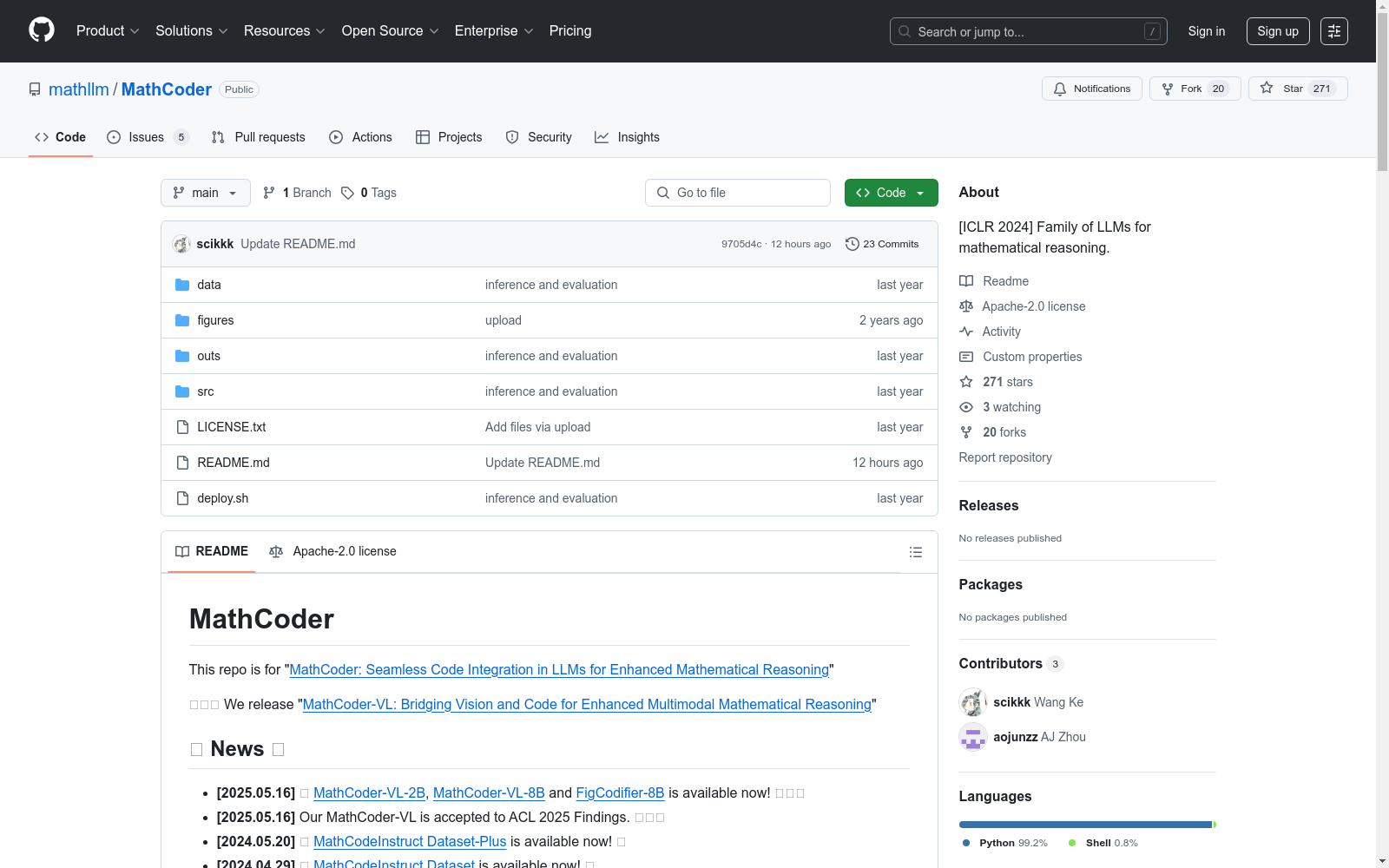Click the LICENSE.txt file icon
Screen dimensions: 1389x868
pos(182,427)
